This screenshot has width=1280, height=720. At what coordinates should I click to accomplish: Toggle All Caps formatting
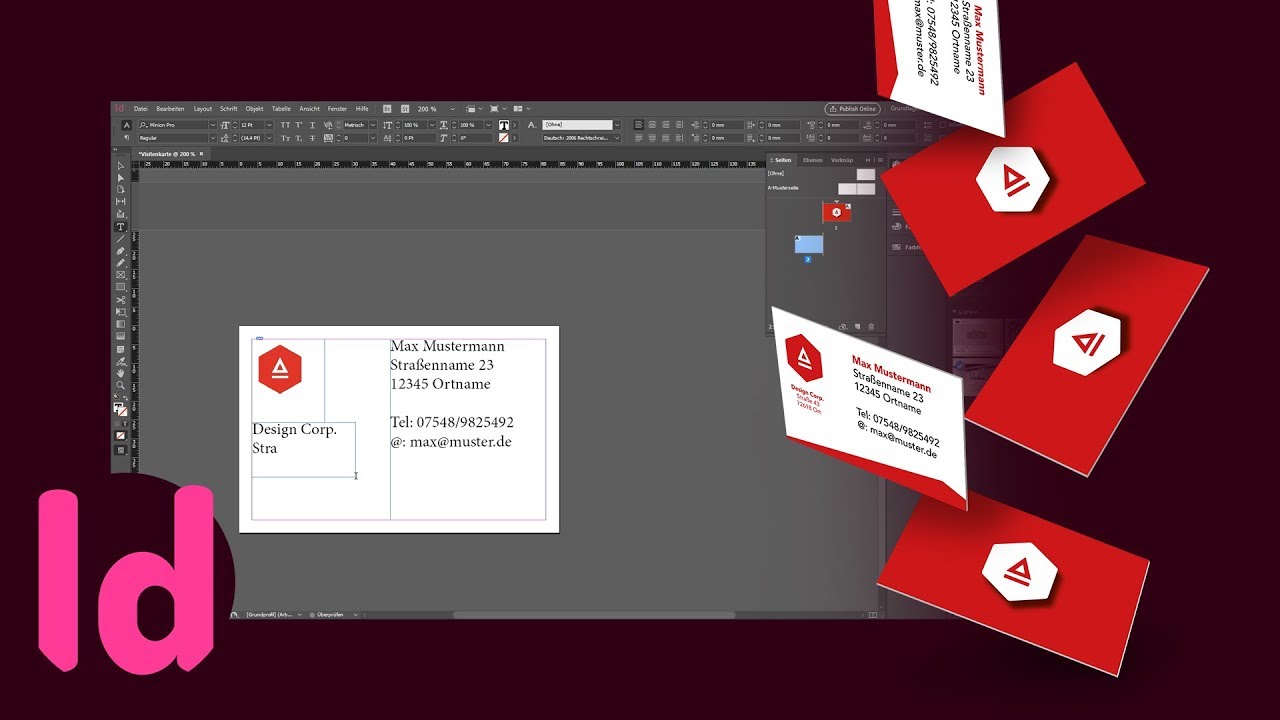[x=285, y=125]
